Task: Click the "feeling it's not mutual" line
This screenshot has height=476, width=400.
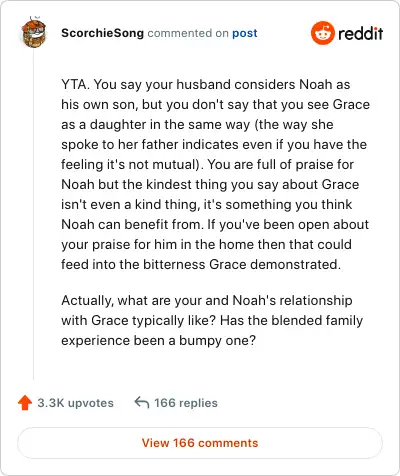Action: [x=207, y=164]
